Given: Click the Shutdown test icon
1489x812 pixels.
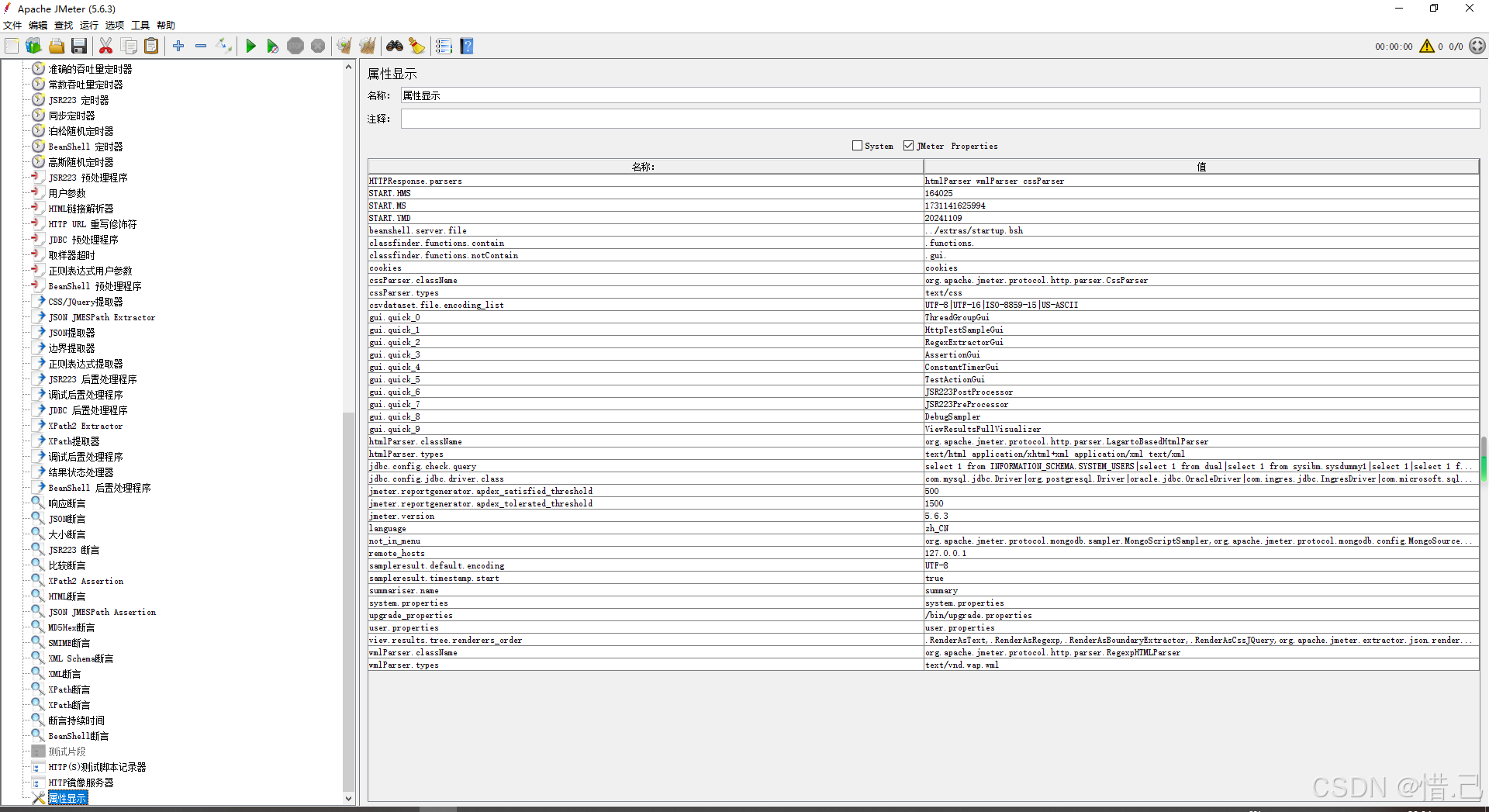Looking at the screenshot, I should tap(318, 46).
